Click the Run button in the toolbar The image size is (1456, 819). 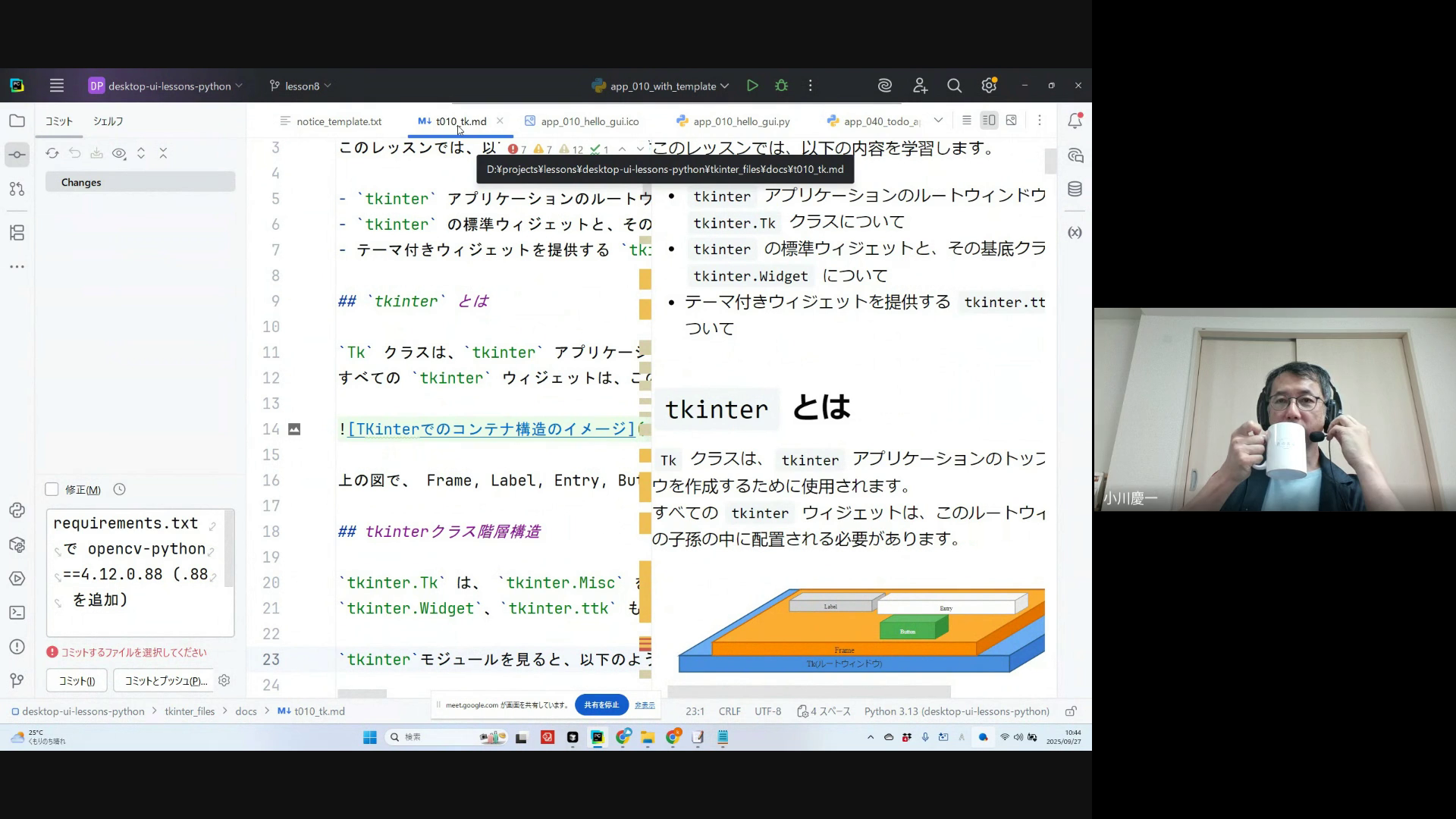(752, 86)
